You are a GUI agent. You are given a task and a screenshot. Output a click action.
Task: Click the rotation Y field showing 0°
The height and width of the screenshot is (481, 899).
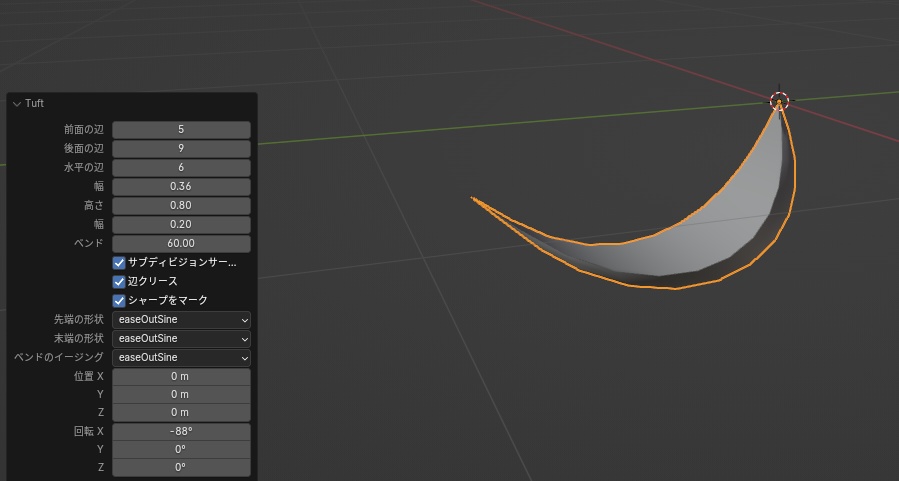[181, 449]
